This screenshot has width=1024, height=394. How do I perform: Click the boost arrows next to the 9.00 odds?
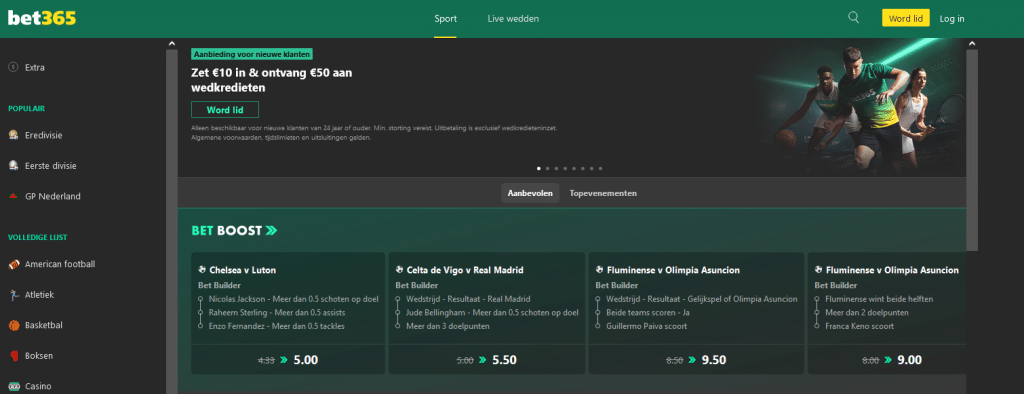888,359
